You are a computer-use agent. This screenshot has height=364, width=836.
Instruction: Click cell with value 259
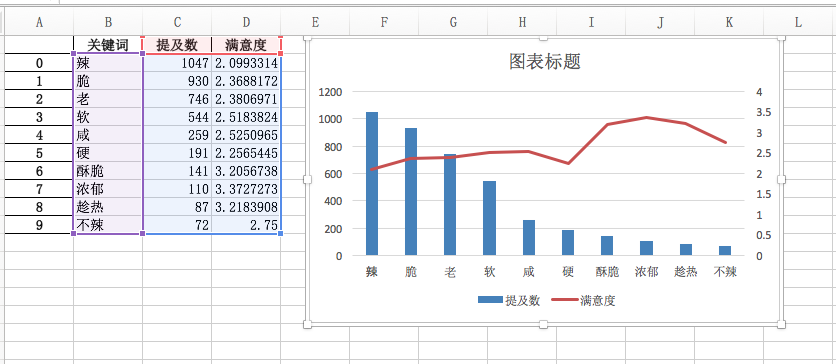point(177,135)
